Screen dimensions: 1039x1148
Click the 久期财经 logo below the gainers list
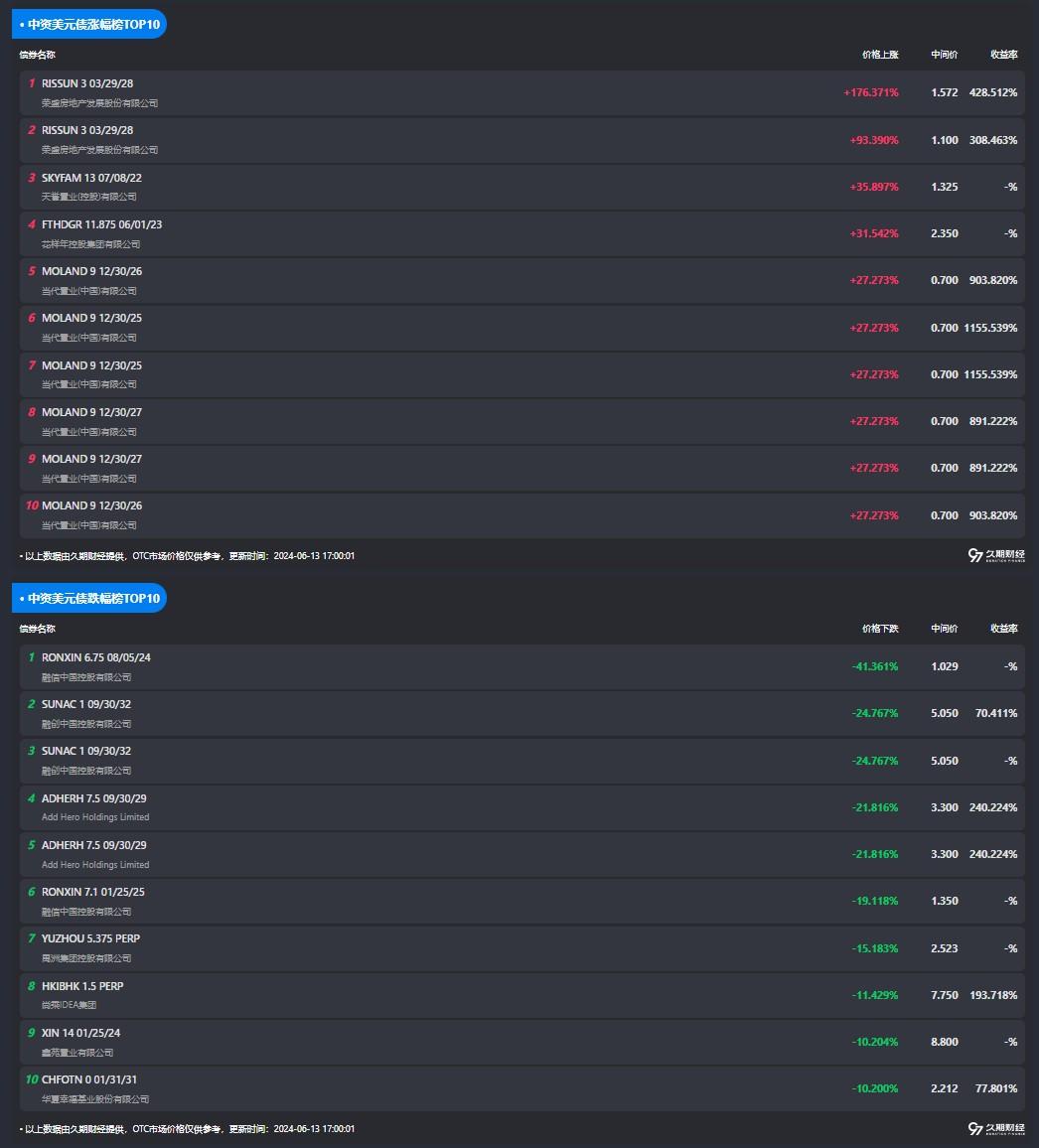click(x=995, y=555)
